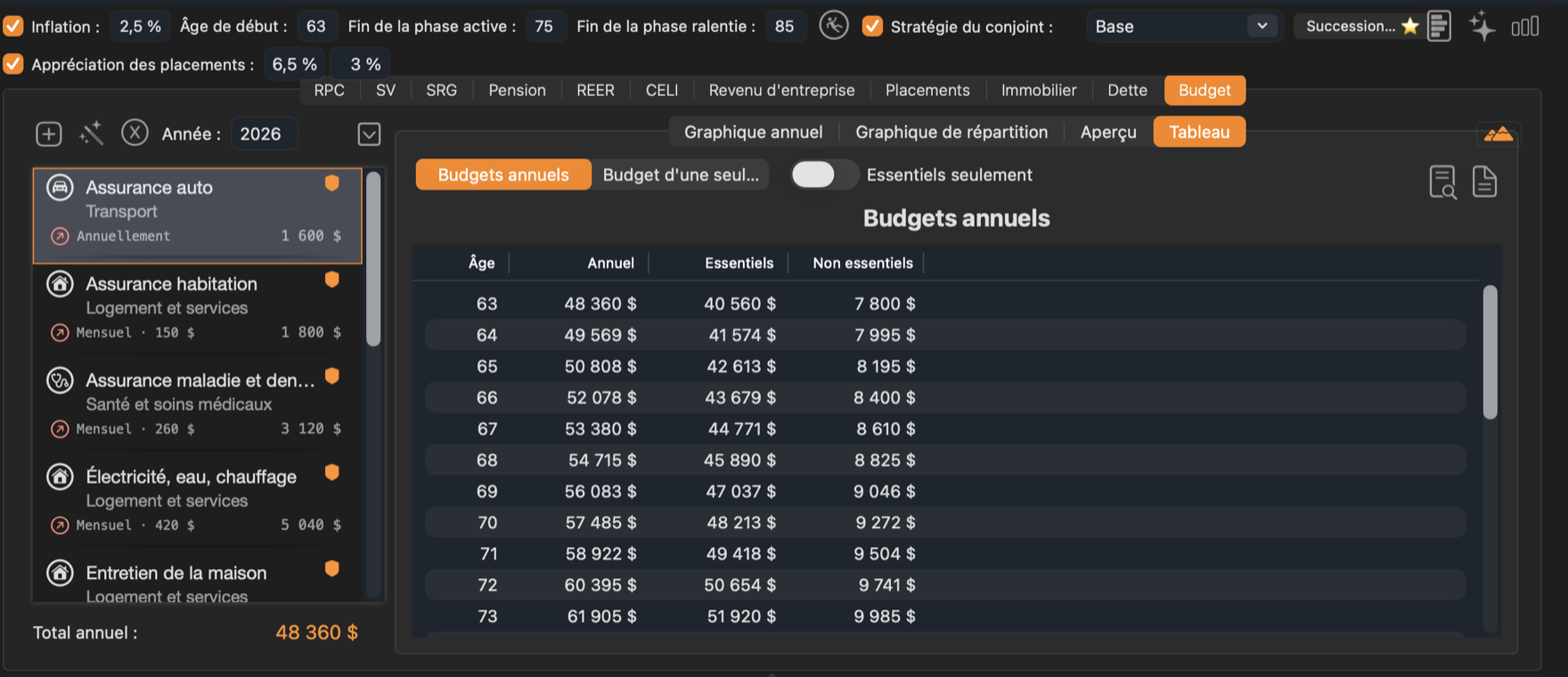Enable the Essentiels seulement switch
Screen dimensions: 1568x677
click(x=824, y=175)
